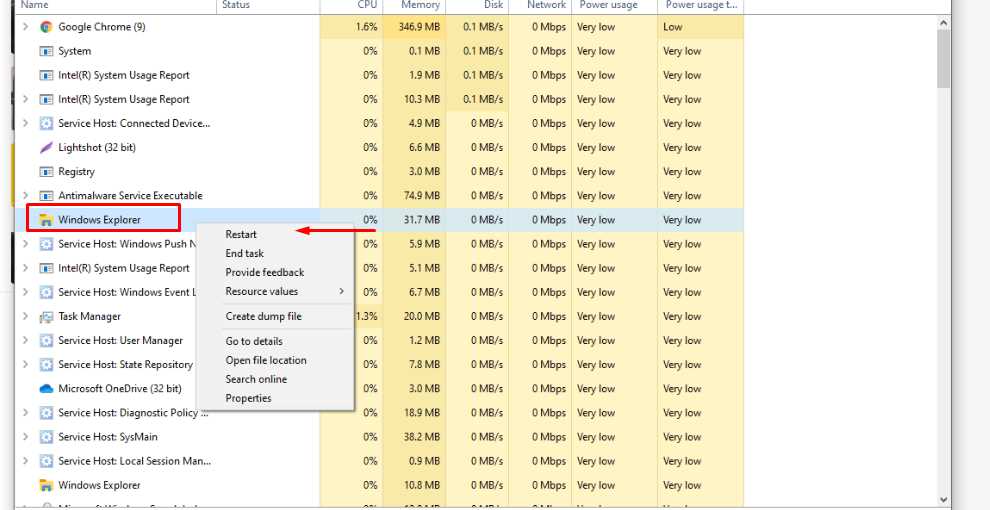Sort processes by the Memory column
990x510 pixels.
[420, 5]
